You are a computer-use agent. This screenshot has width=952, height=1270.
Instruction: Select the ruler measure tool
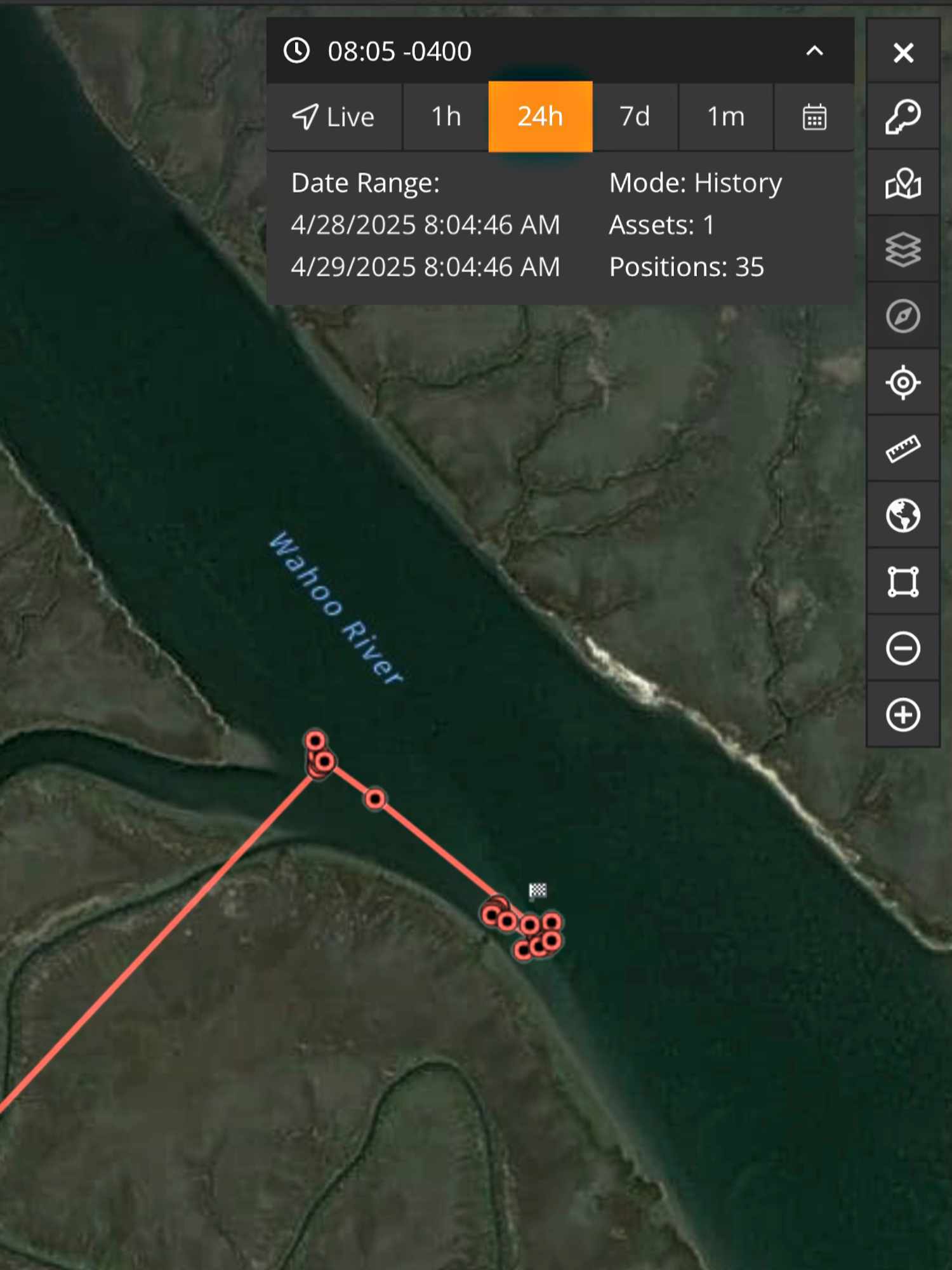coord(902,449)
